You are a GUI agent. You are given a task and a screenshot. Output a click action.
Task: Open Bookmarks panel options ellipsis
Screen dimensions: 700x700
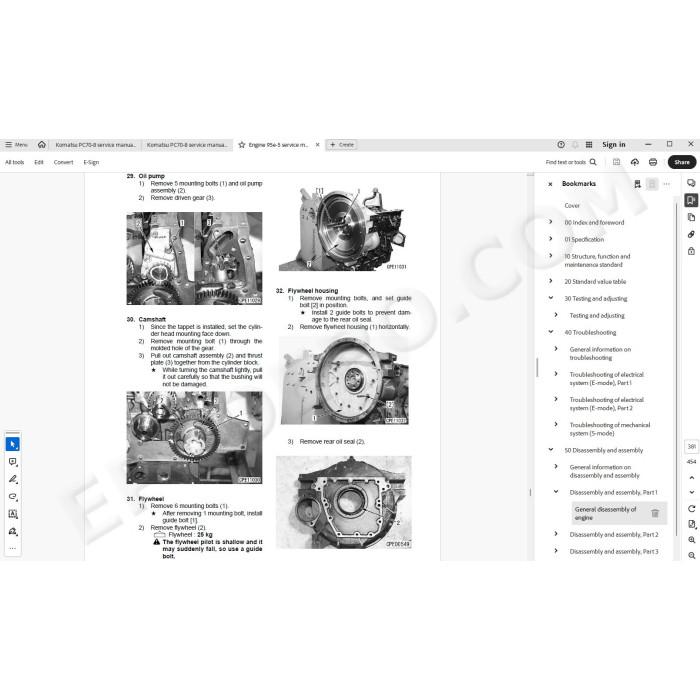click(x=667, y=184)
